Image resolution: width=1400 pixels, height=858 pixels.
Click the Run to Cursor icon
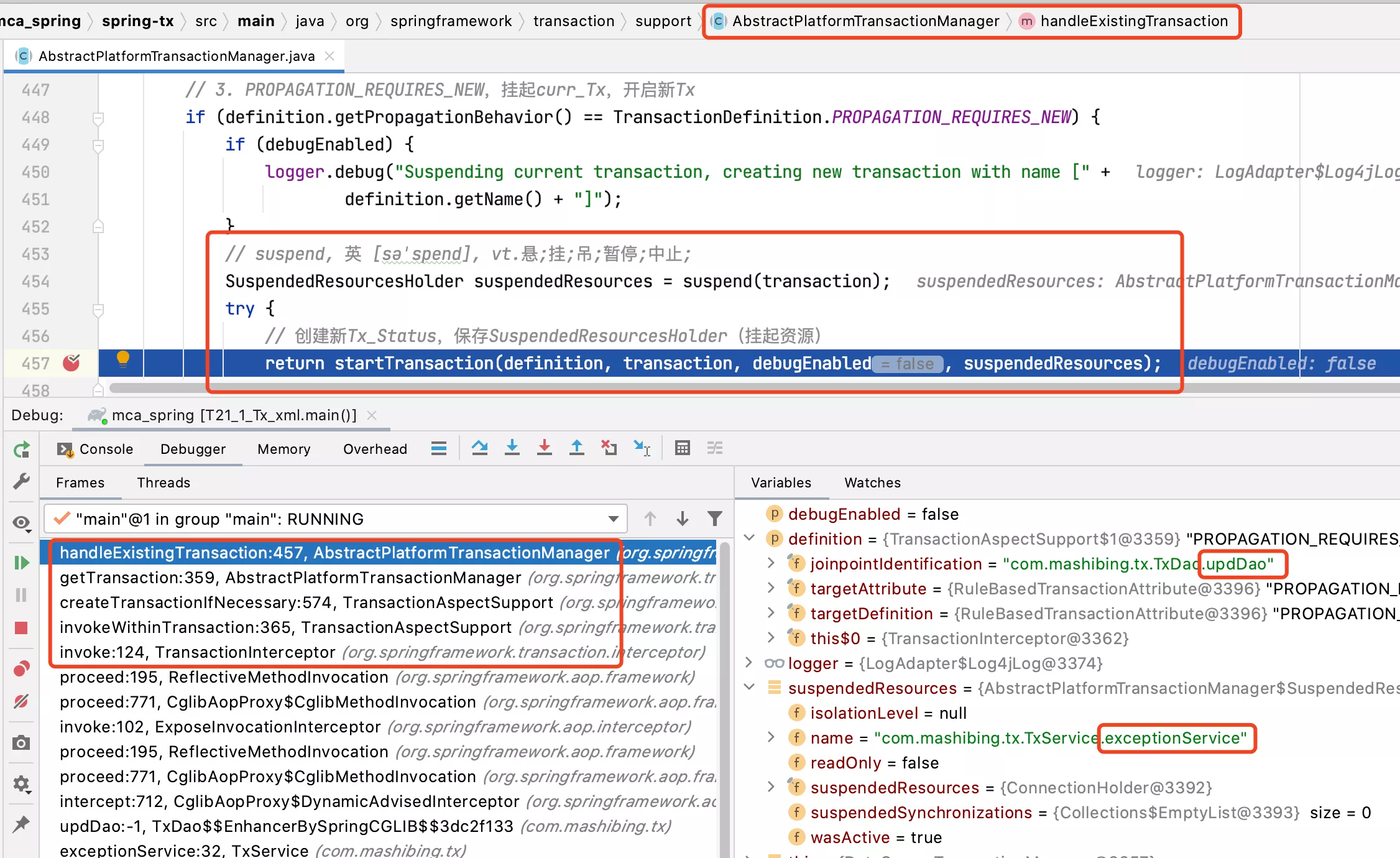coord(642,448)
